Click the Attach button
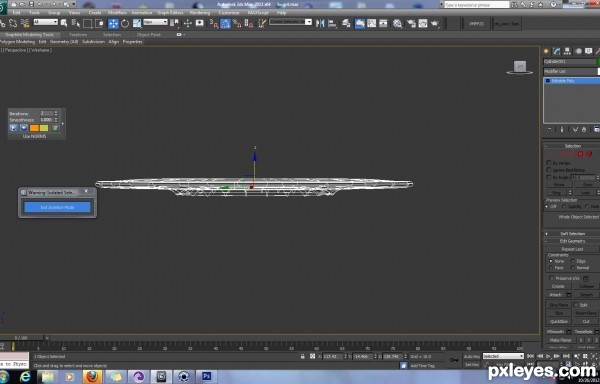Image resolution: width=600 pixels, height=384 pixels. (555, 295)
